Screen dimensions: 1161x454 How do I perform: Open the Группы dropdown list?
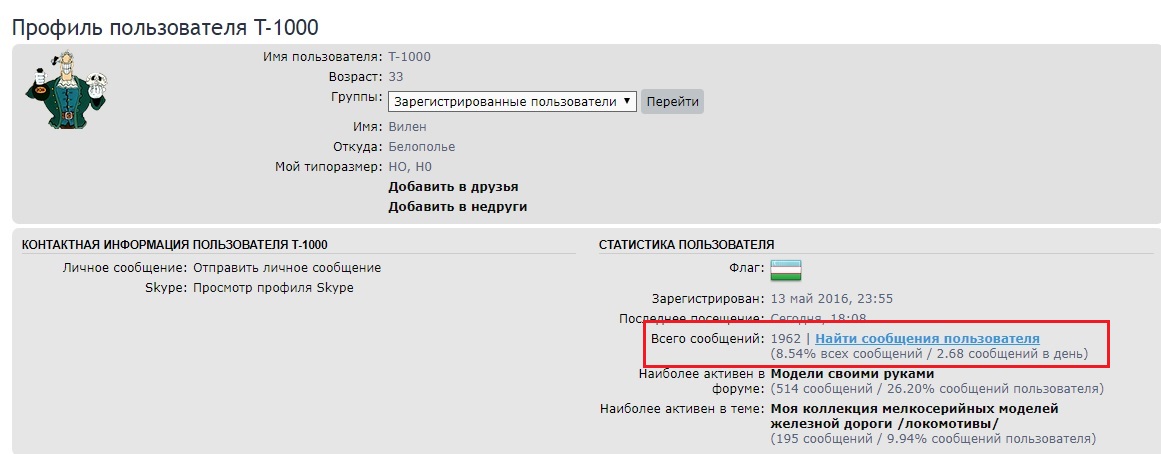point(511,102)
